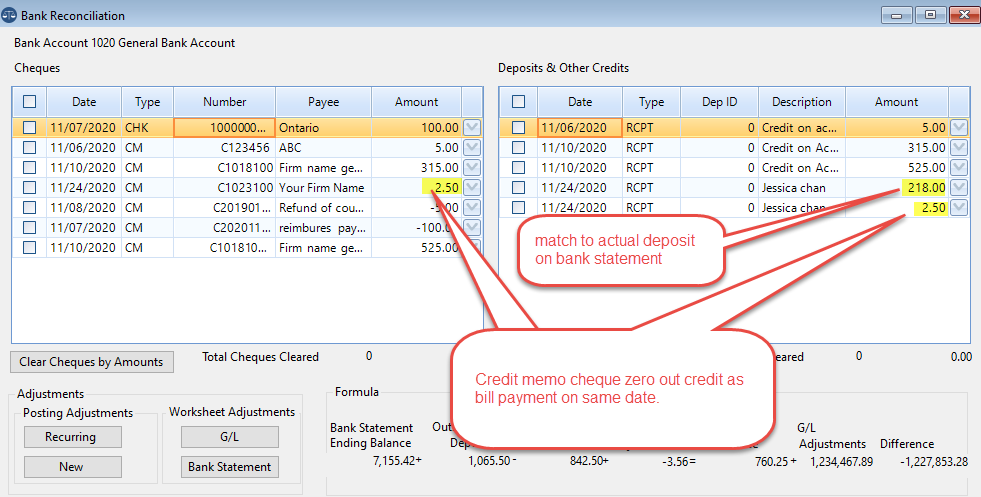Select the reimbures pay... payee cell
The image size is (981, 497).
[x=323, y=228]
